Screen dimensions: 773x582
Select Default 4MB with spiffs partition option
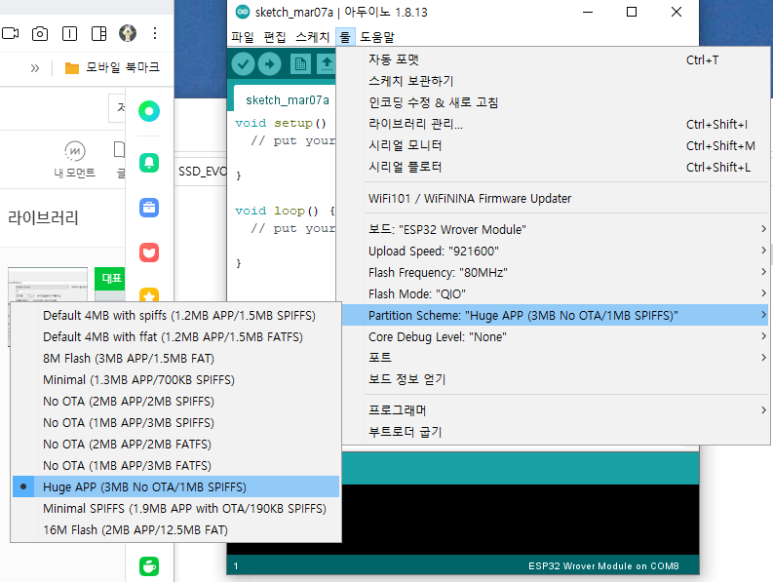pyautogui.click(x=176, y=315)
